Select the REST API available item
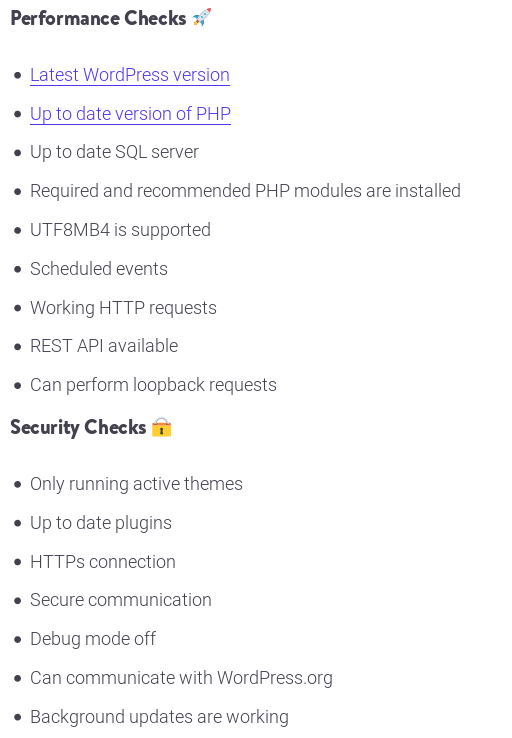 point(104,346)
